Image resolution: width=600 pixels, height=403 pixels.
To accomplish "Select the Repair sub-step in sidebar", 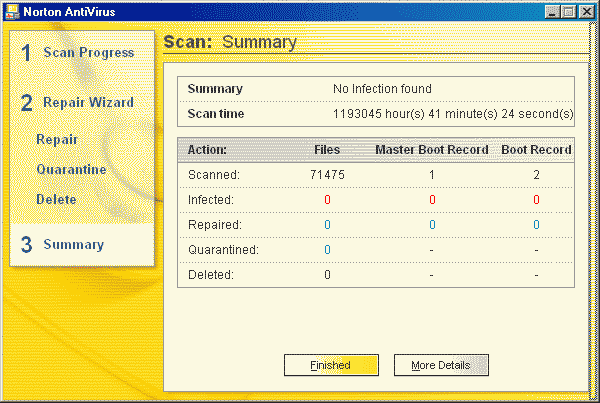I will pyautogui.click(x=57, y=140).
